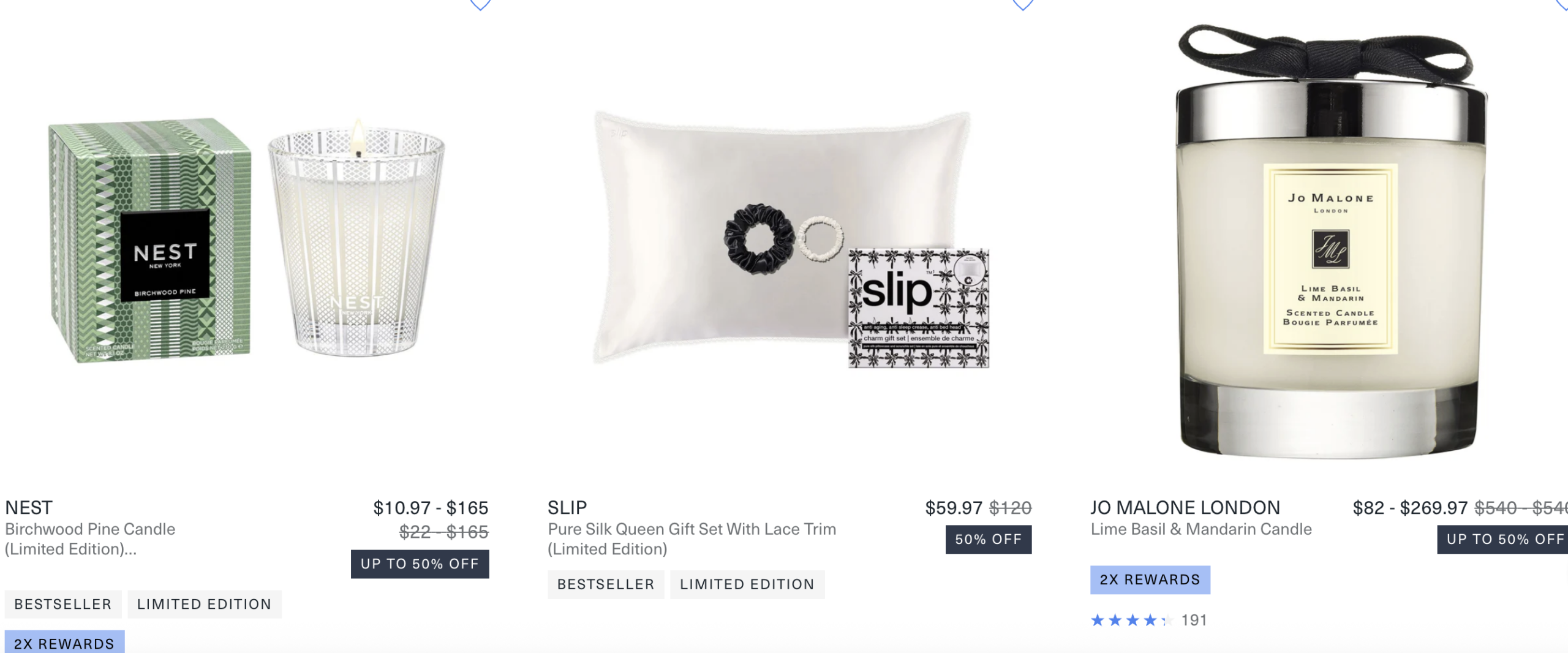Open the Slip silk pillowcase gift set image
Image resolution: width=1568 pixels, height=653 pixels.
(x=791, y=240)
